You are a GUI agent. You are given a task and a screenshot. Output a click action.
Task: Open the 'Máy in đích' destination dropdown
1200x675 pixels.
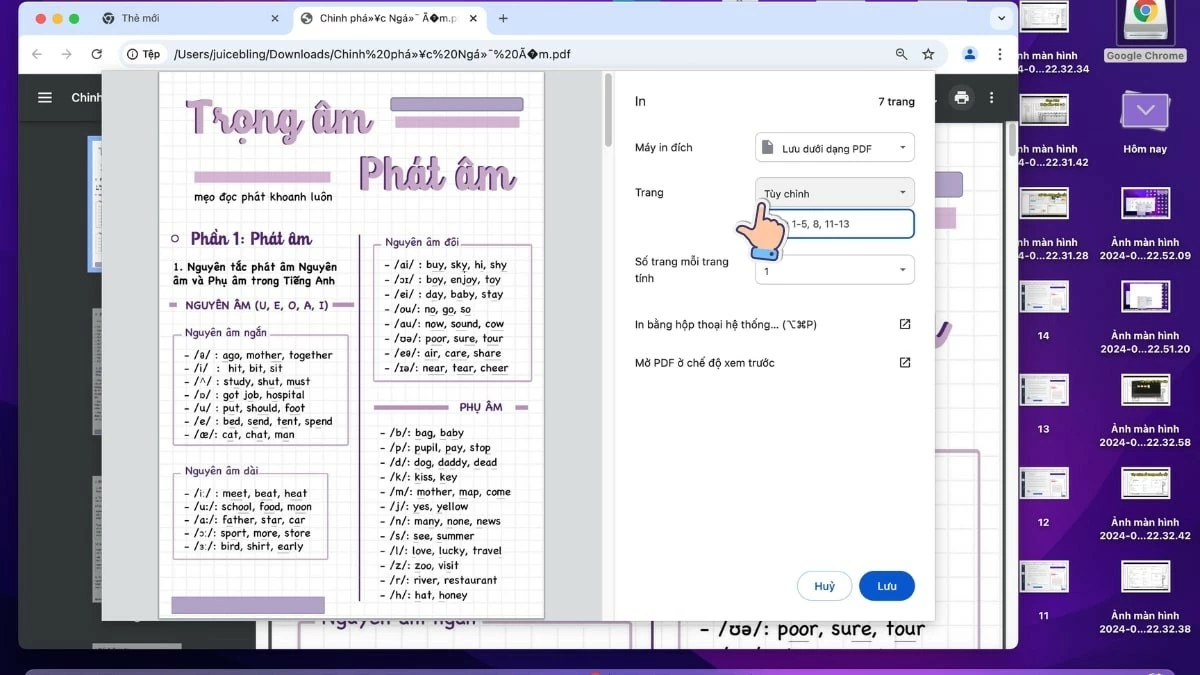coord(834,147)
